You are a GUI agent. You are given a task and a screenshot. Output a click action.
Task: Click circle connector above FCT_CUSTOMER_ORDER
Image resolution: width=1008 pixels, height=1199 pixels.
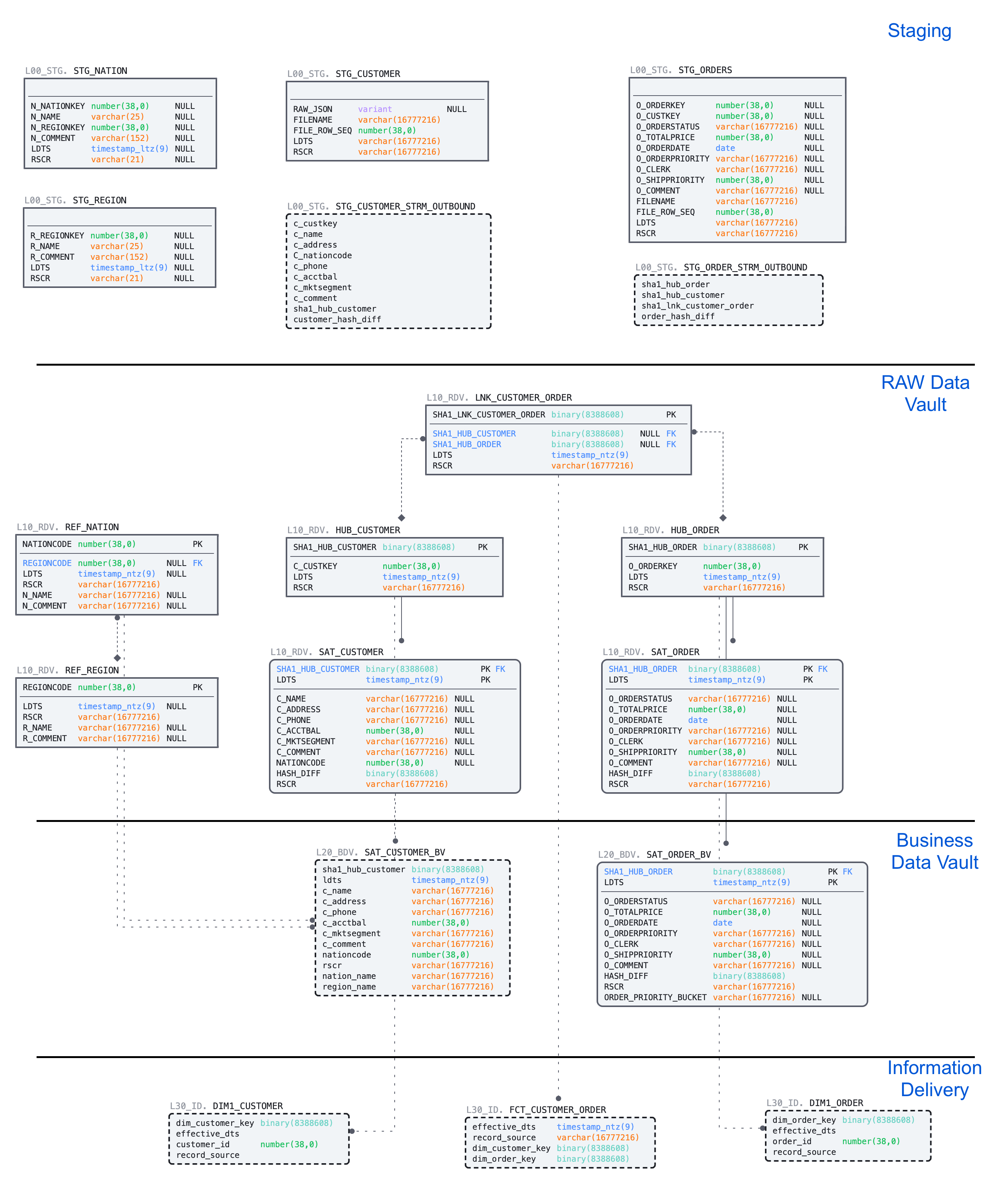[558, 1098]
